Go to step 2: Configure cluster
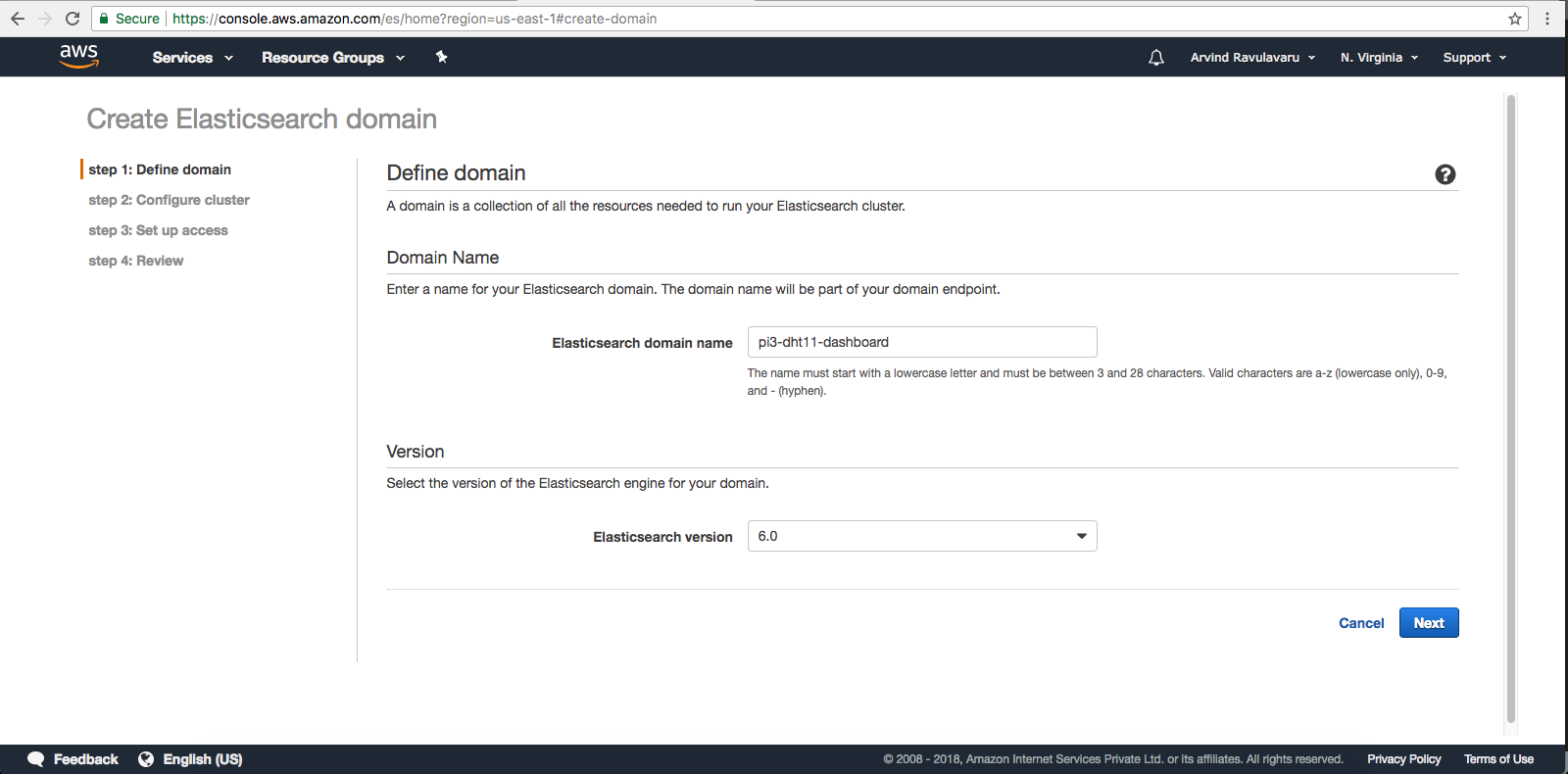The image size is (1568, 774). point(169,200)
